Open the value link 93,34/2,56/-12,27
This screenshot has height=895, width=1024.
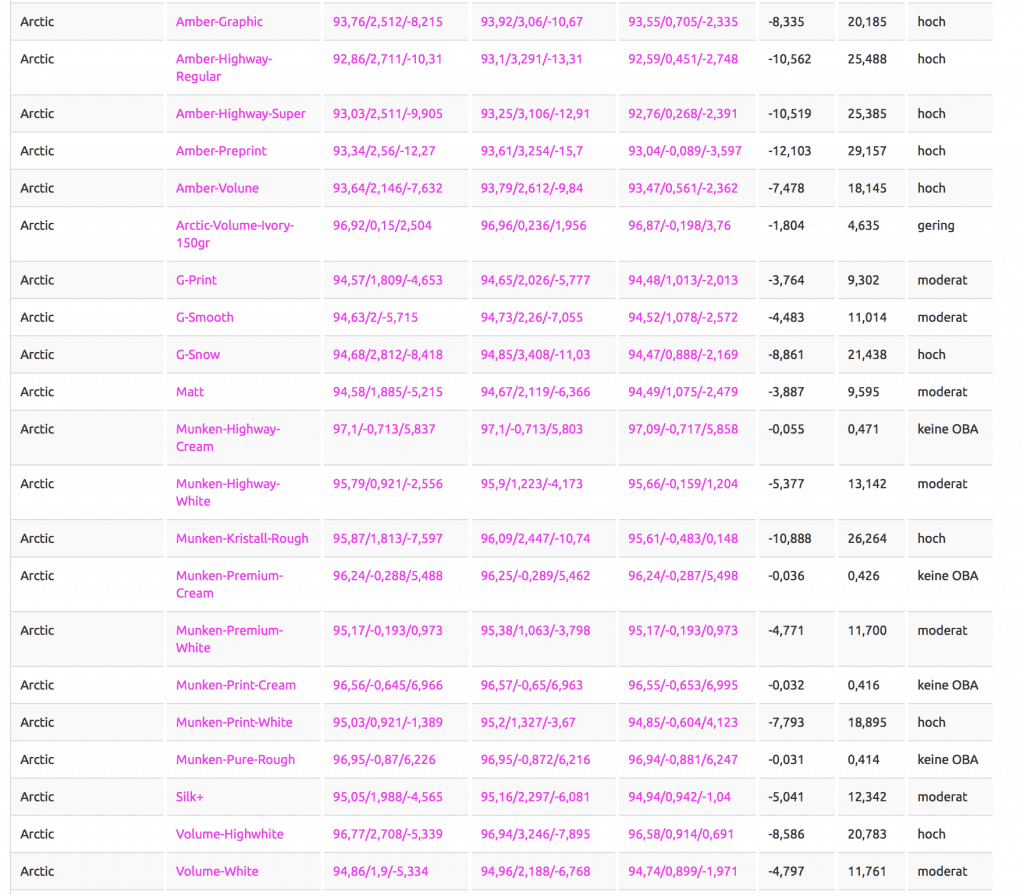click(x=384, y=151)
